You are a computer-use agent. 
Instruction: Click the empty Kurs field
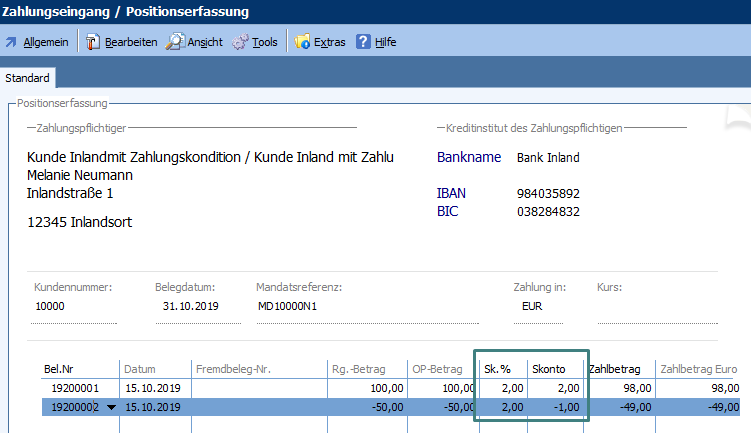tap(630, 306)
